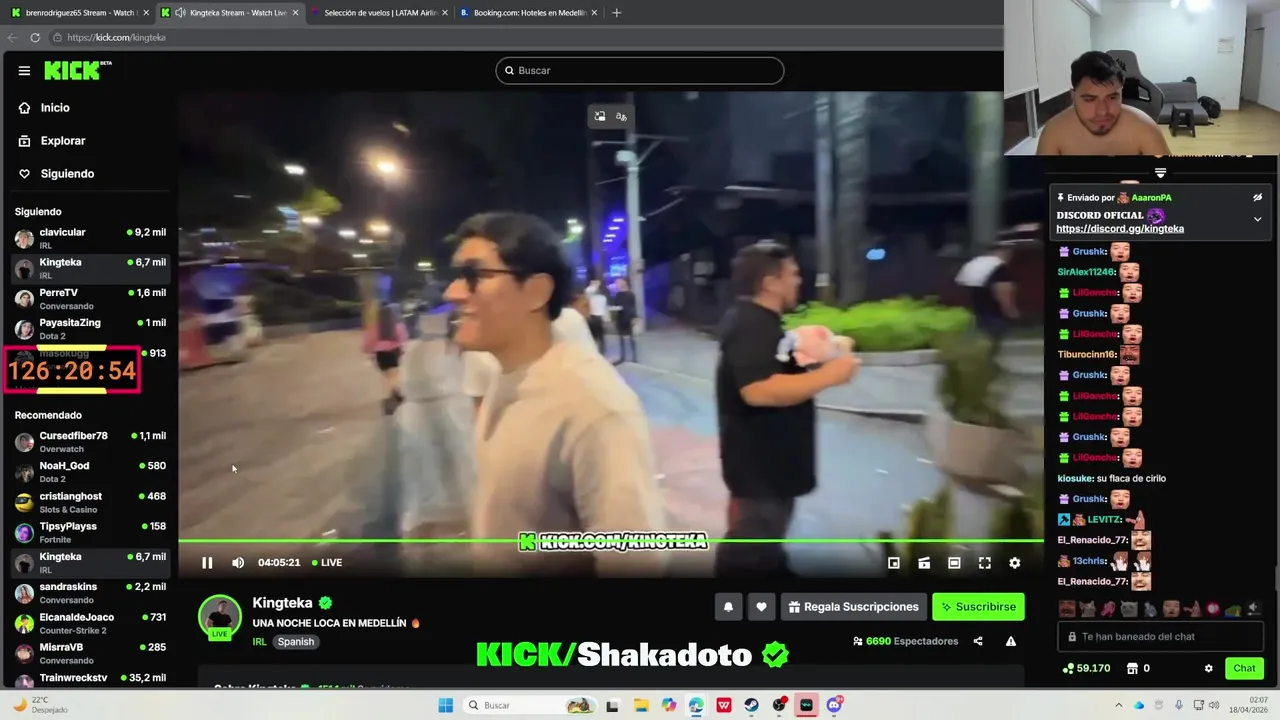Toggle notifications bell for Kingteka

click(728, 607)
